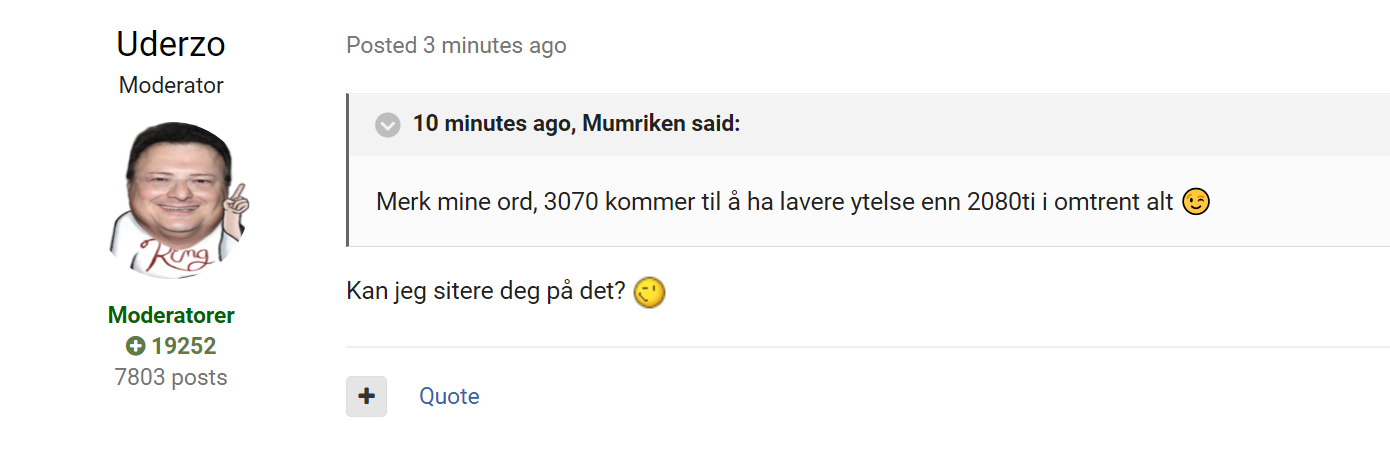
Task: Open the "7803 posts" count
Action: coord(171,378)
